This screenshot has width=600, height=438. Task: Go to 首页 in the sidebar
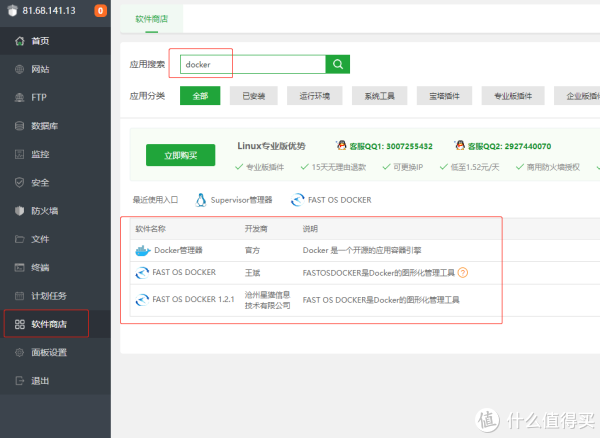[40, 41]
